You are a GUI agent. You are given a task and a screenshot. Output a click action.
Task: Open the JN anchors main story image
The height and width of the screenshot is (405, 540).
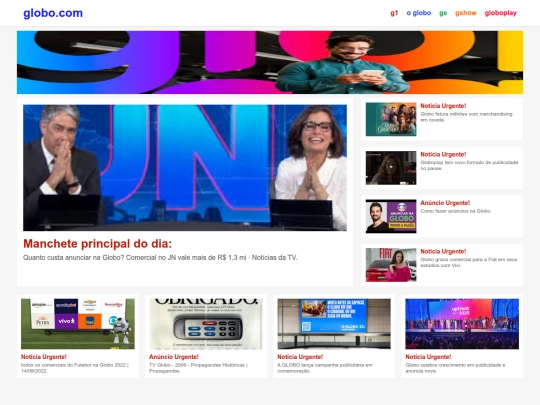point(185,168)
